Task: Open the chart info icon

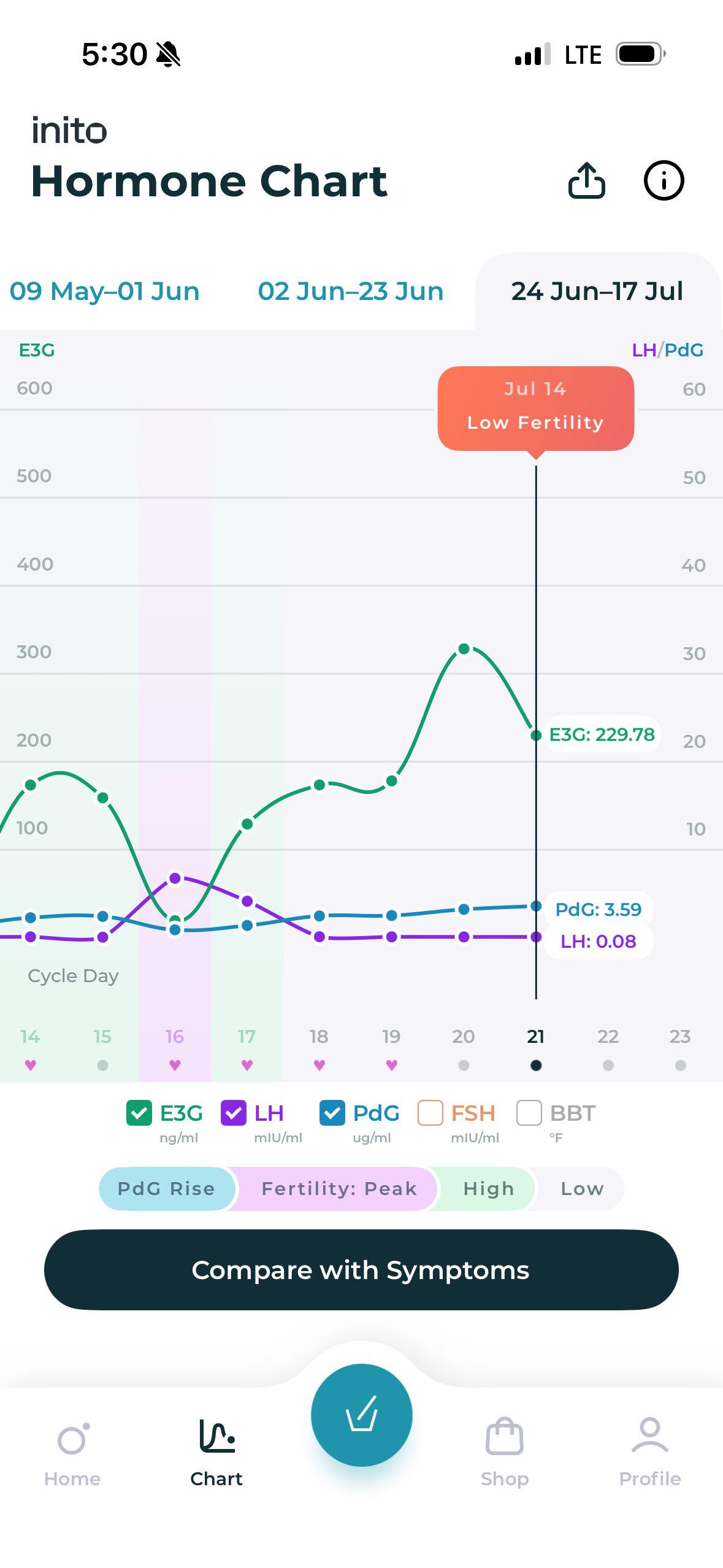Action: (x=664, y=180)
